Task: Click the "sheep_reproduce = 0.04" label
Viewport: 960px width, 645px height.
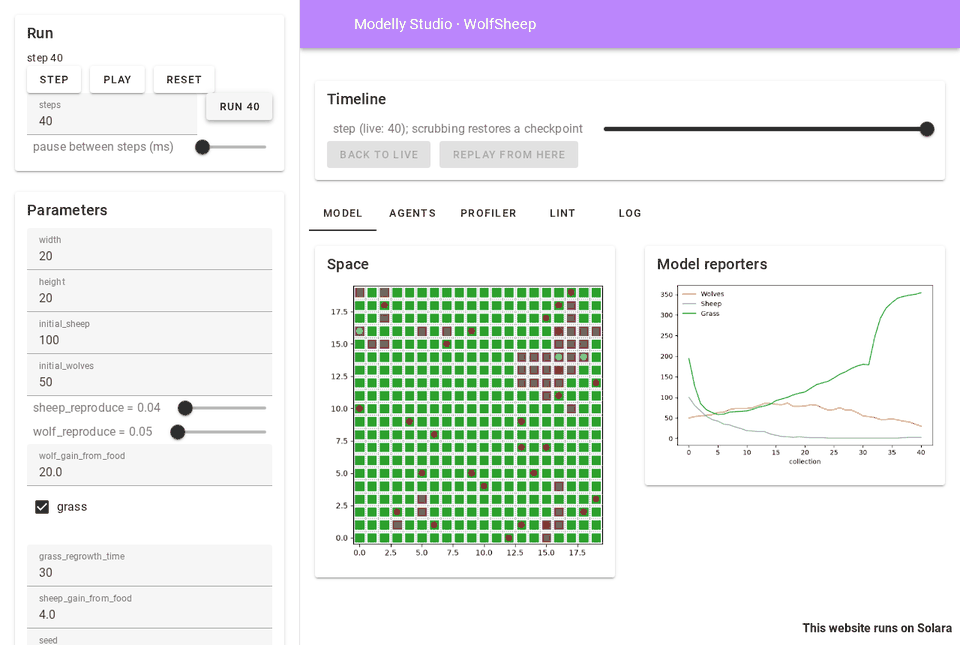Action: coord(97,408)
